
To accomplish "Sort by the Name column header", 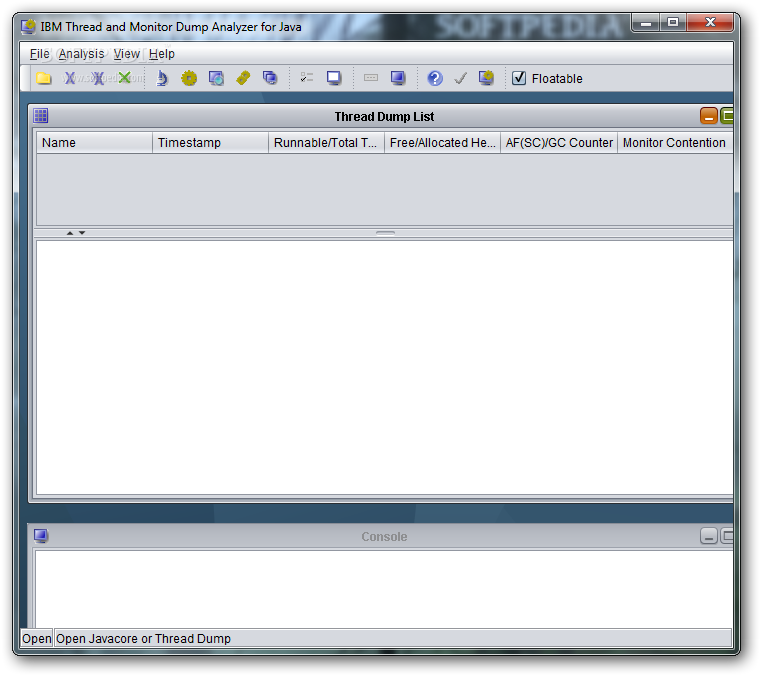I will 95,143.
